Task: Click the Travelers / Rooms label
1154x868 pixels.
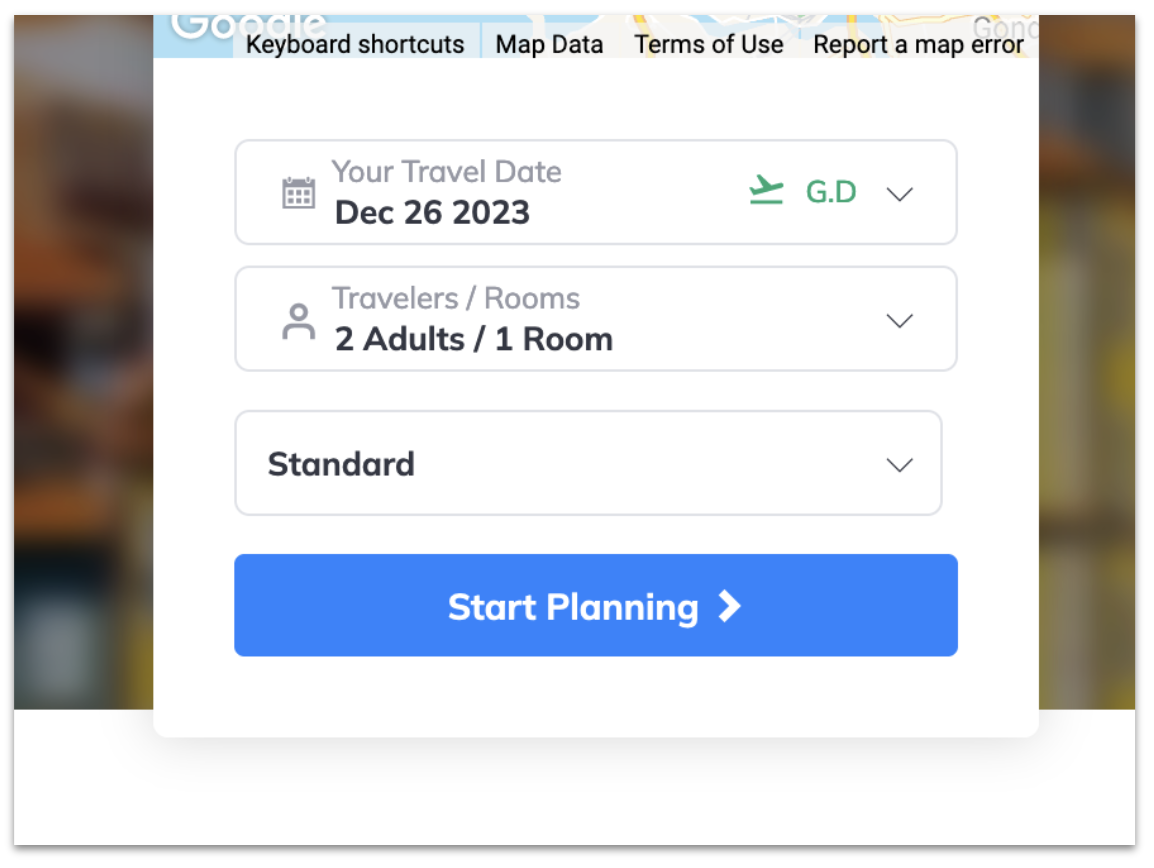Action: (456, 298)
